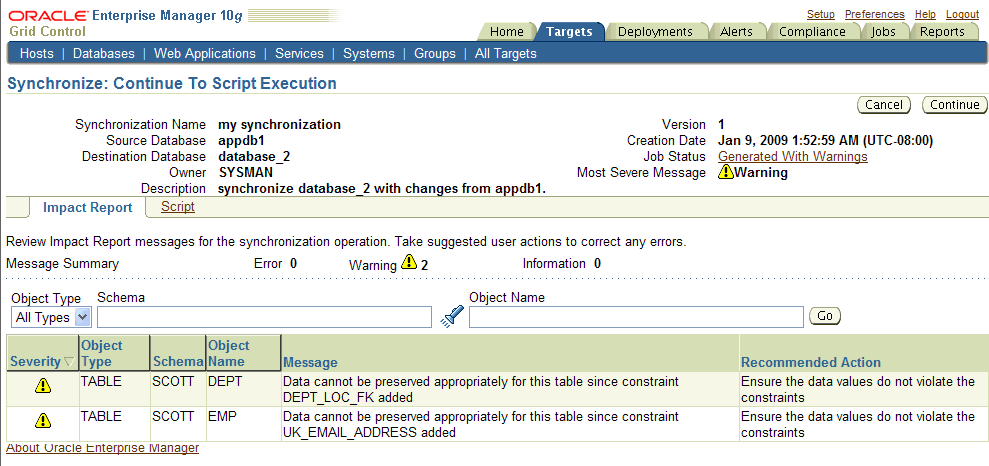This screenshot has width=989, height=466.
Task: Click the source database value appdb1
Action: pyautogui.click(x=242, y=141)
